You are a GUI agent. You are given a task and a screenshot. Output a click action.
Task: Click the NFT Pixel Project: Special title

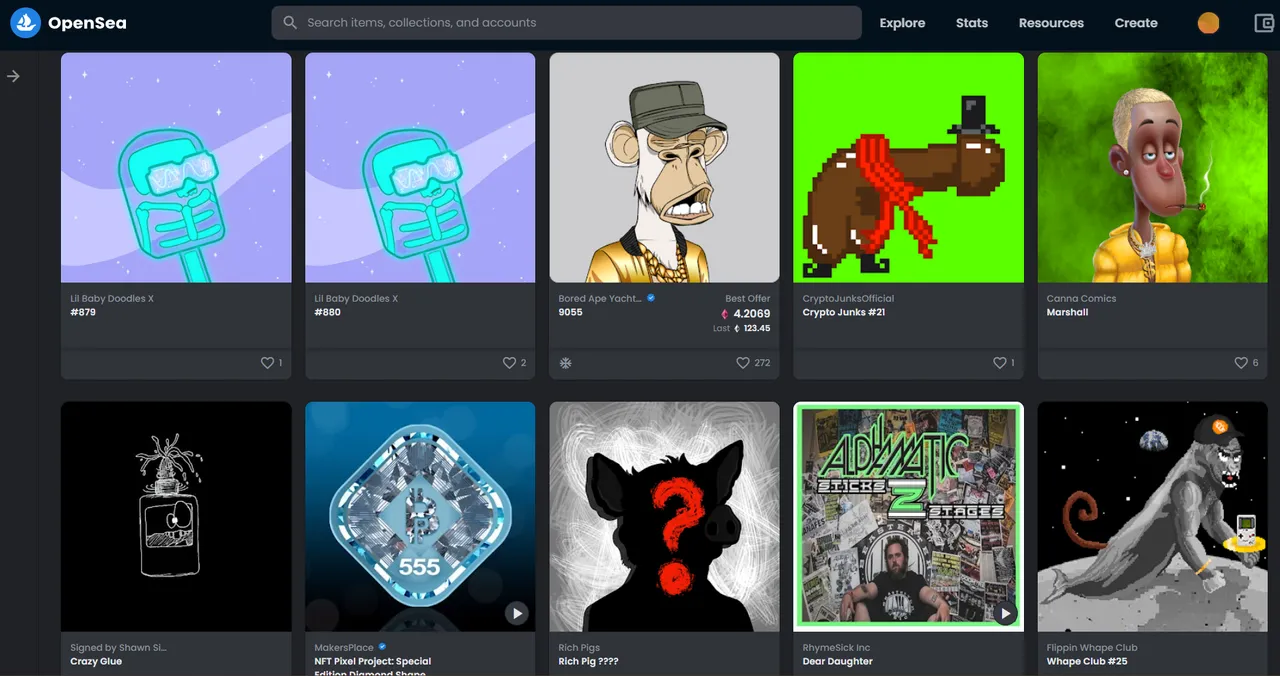point(372,661)
